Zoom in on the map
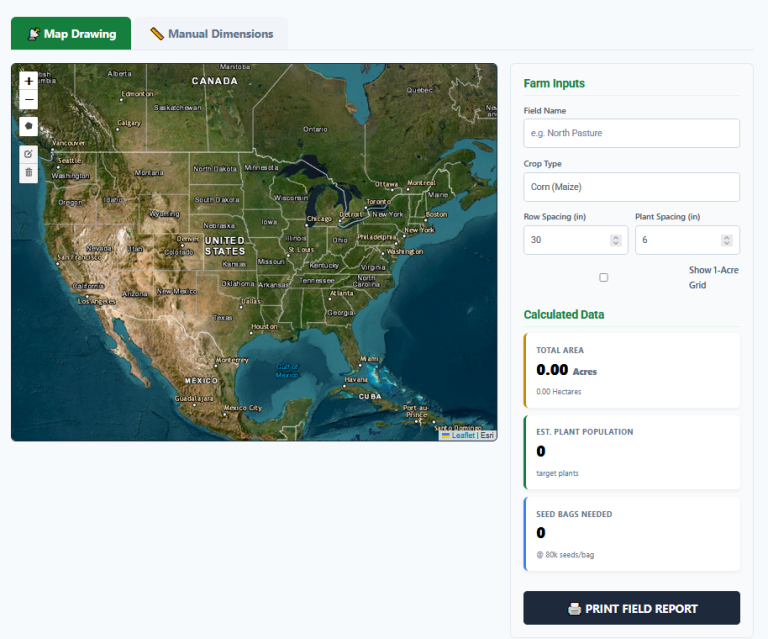The width and height of the screenshot is (768, 639). click(x=28, y=81)
